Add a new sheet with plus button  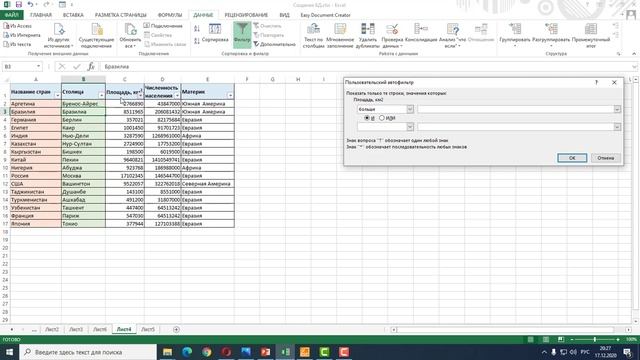pos(176,329)
